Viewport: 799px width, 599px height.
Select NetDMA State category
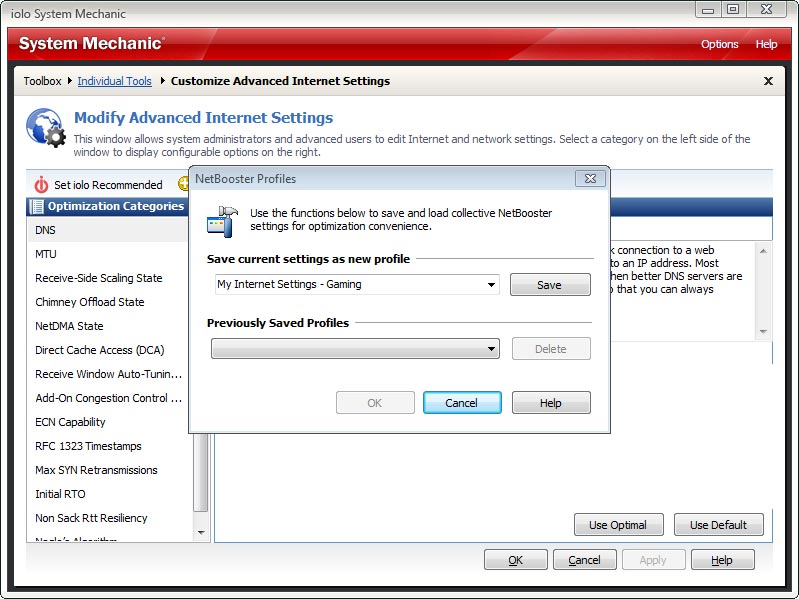(107, 326)
